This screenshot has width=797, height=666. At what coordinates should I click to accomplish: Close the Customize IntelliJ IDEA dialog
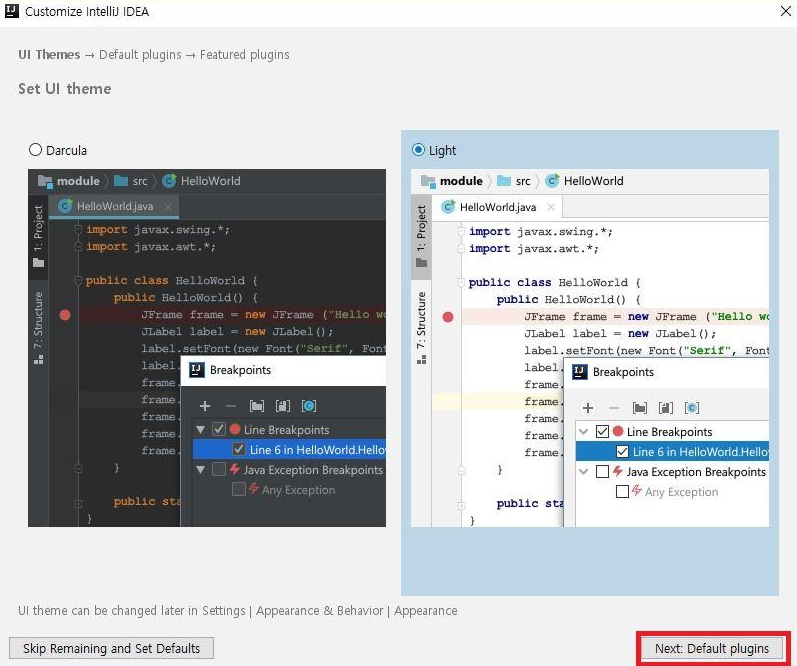coord(785,11)
